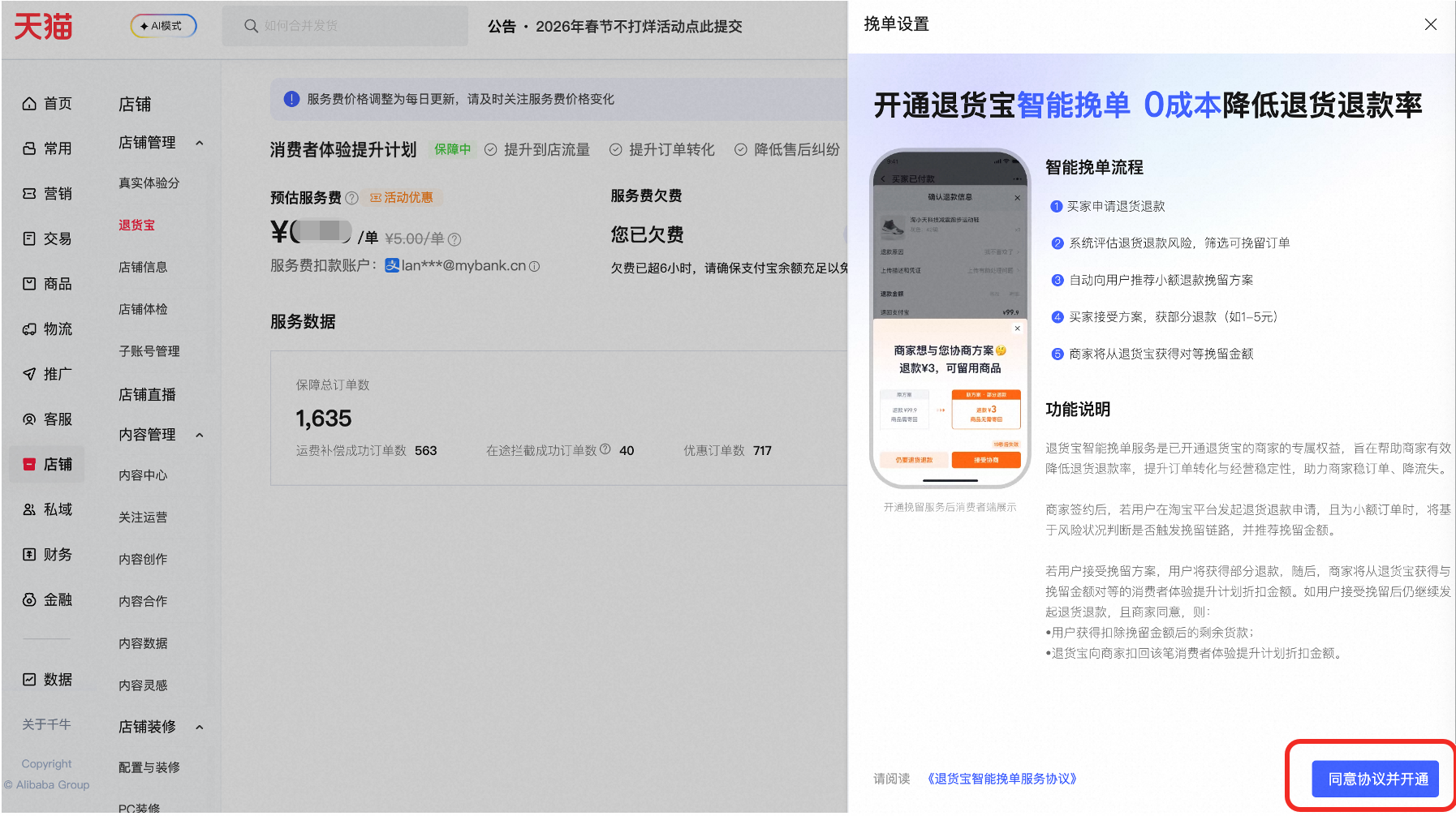This screenshot has width=1456, height=816.
Task: Click the Alipay icon before account
Action: point(392,265)
